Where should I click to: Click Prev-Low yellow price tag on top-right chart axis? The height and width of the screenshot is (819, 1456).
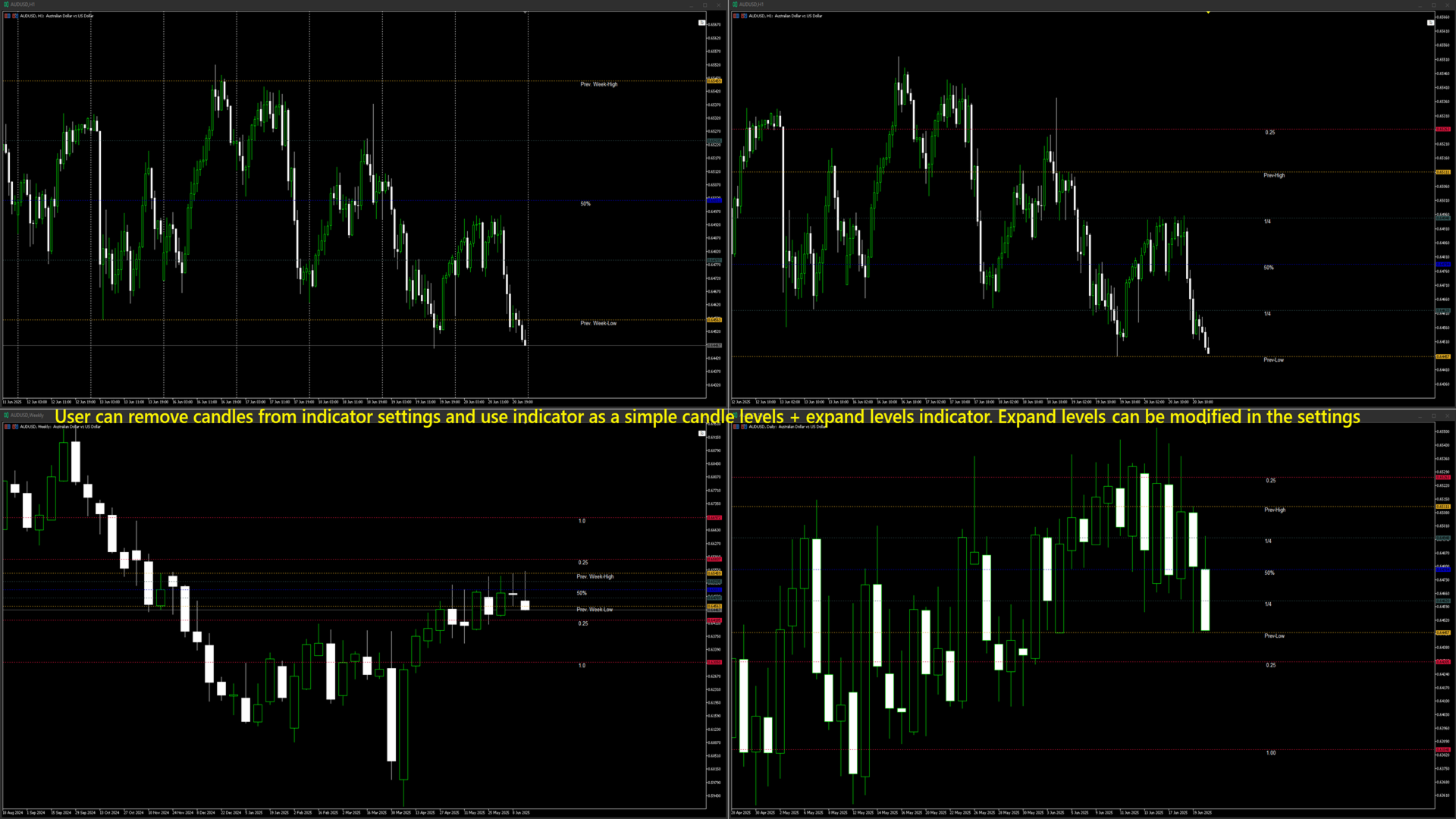tap(1443, 356)
